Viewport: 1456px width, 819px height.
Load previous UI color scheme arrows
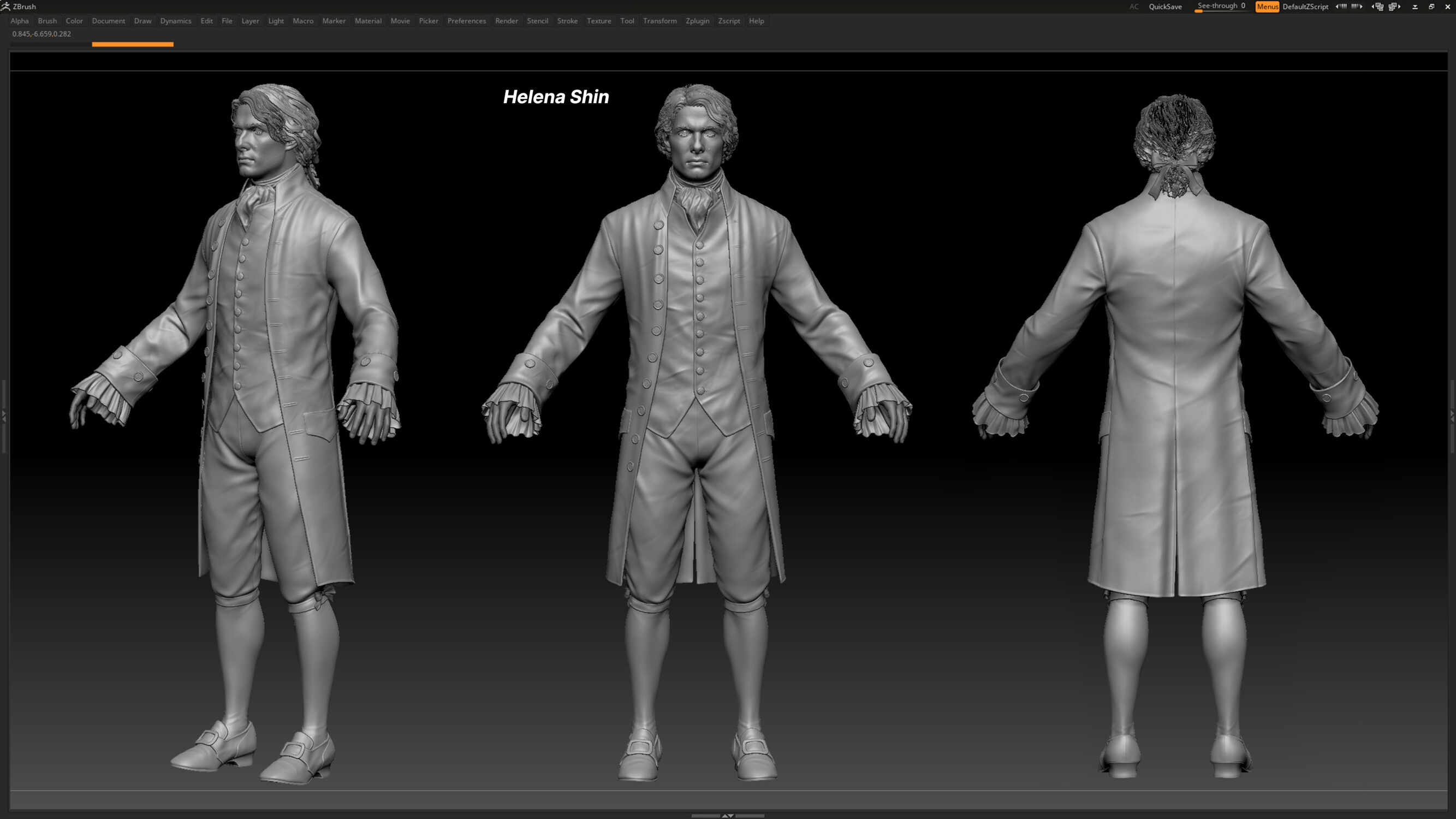pyautogui.click(x=1341, y=6)
